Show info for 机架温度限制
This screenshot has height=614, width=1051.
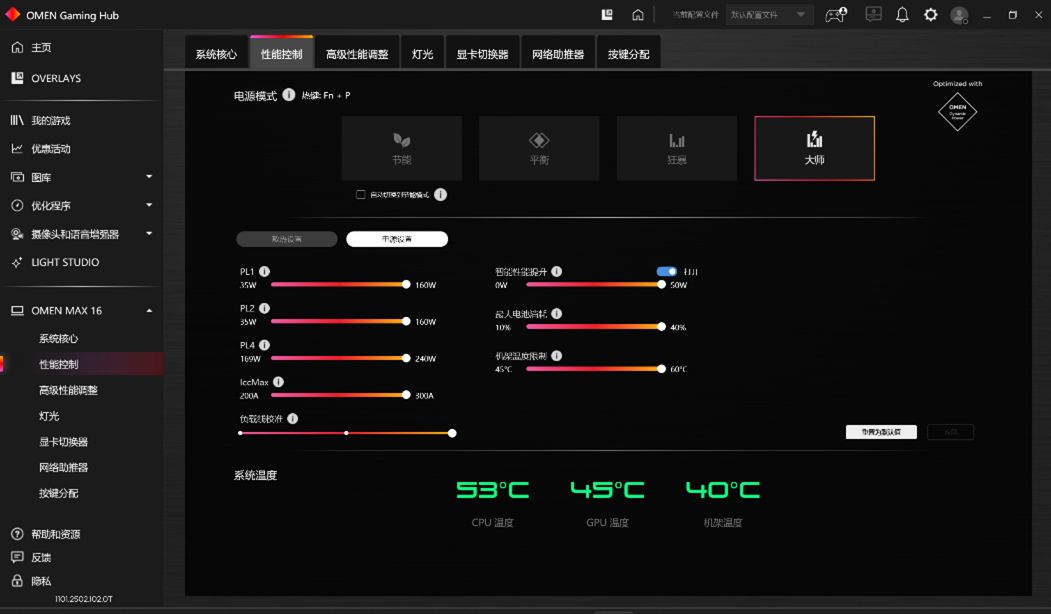pyautogui.click(x=556, y=356)
